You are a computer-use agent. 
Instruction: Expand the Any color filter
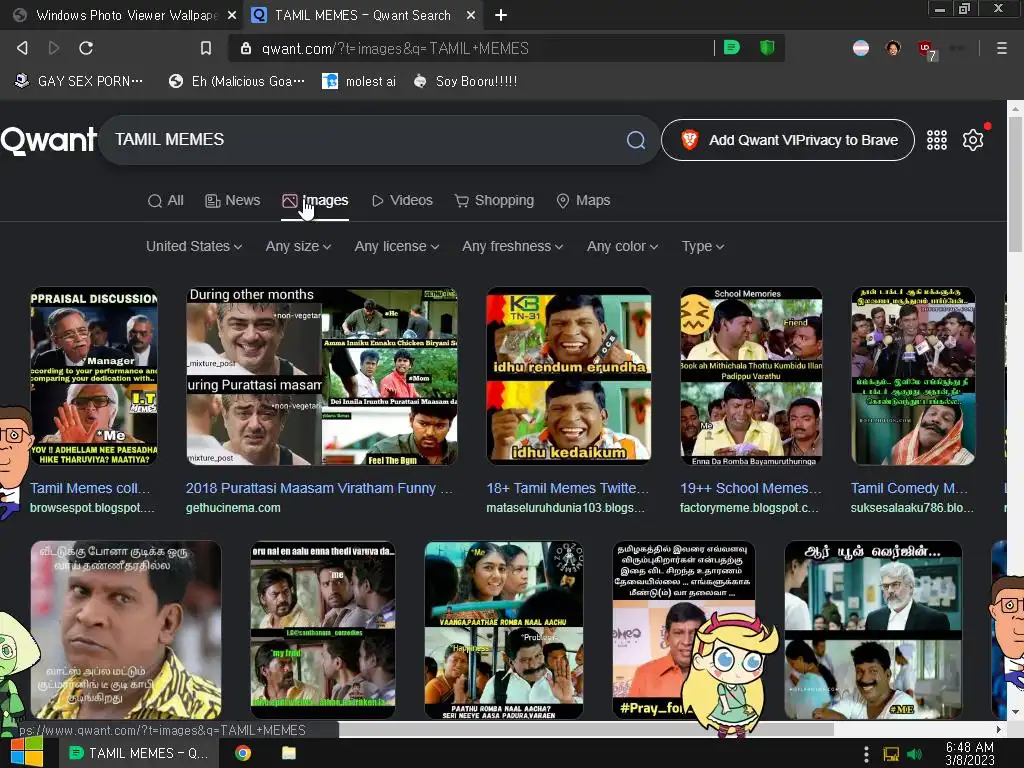pos(622,246)
